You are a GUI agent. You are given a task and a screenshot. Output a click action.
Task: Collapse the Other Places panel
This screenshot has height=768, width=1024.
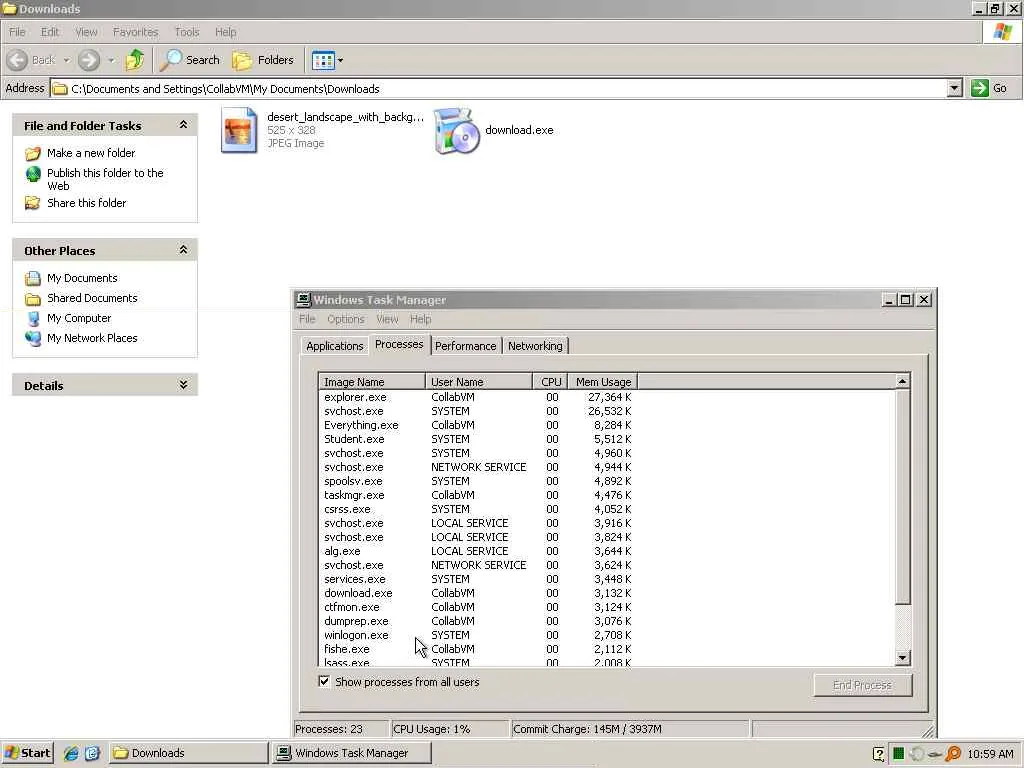(x=184, y=249)
